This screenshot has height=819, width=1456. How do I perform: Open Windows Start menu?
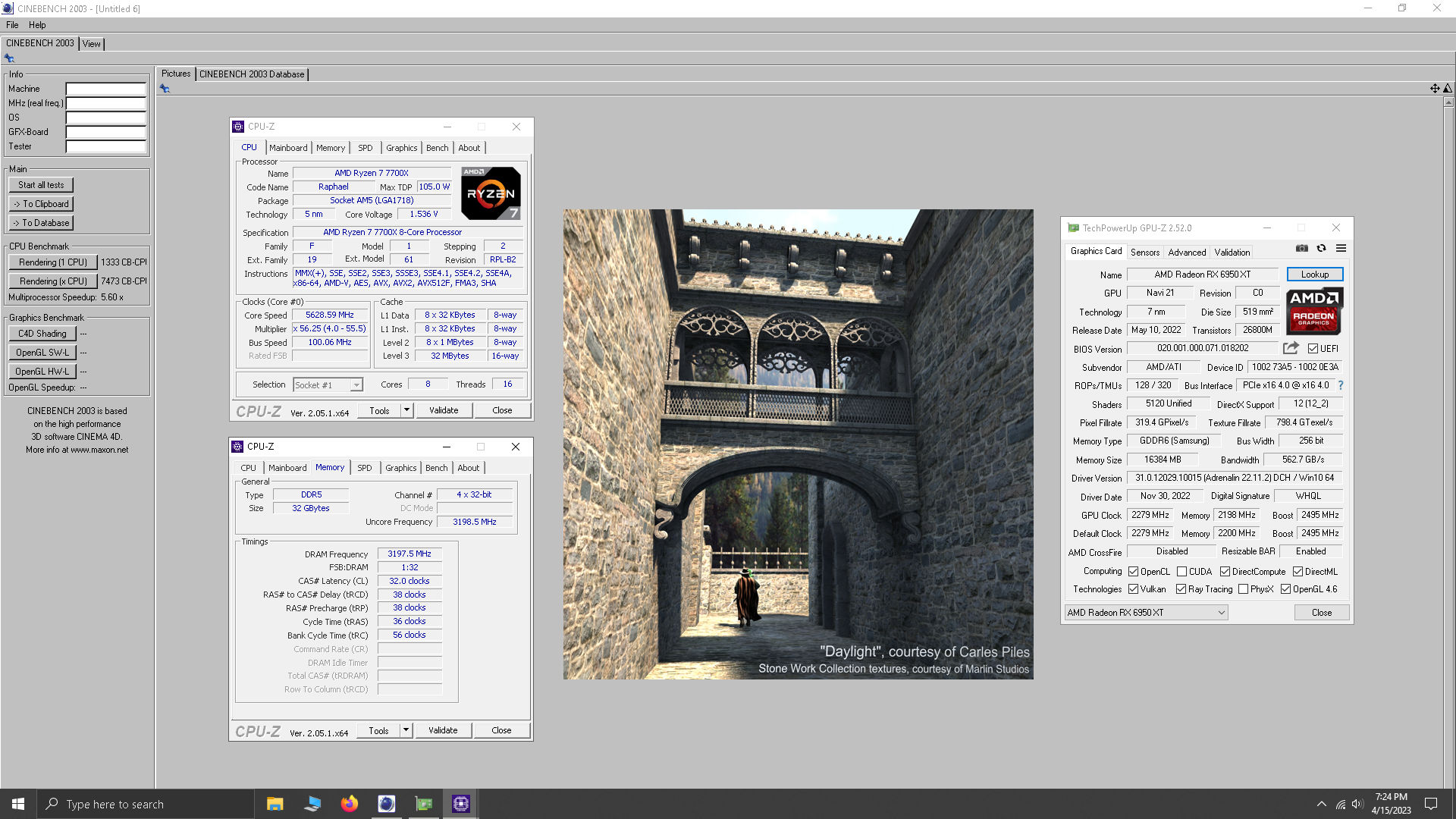[x=18, y=804]
